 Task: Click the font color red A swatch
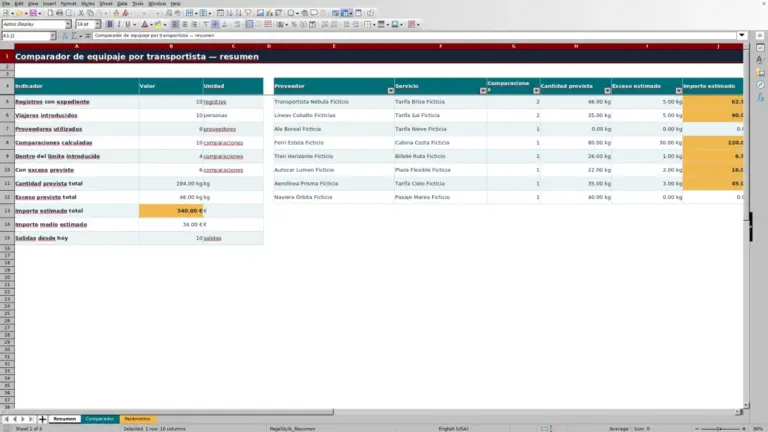point(144,24)
